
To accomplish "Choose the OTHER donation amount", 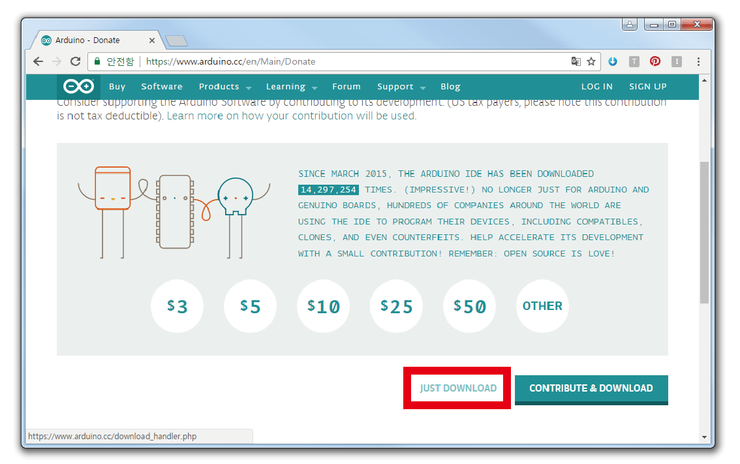I will (543, 306).
